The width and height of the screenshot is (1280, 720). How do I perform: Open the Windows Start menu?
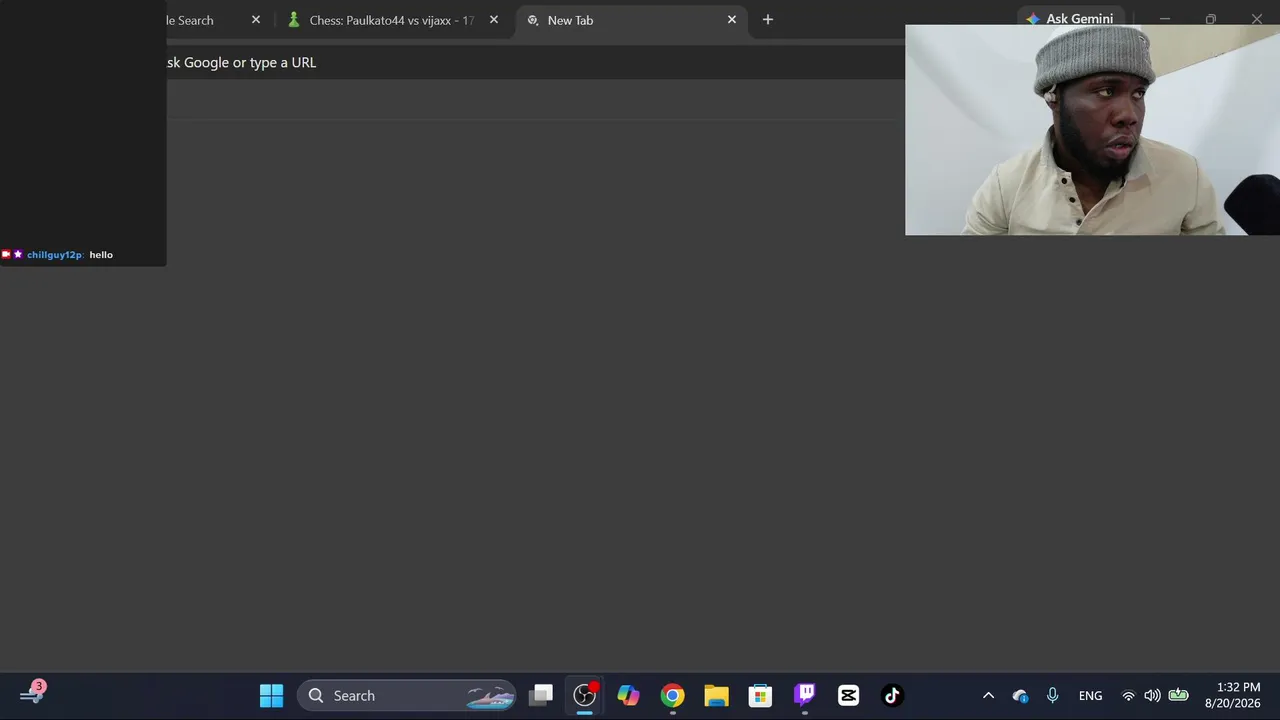point(271,695)
